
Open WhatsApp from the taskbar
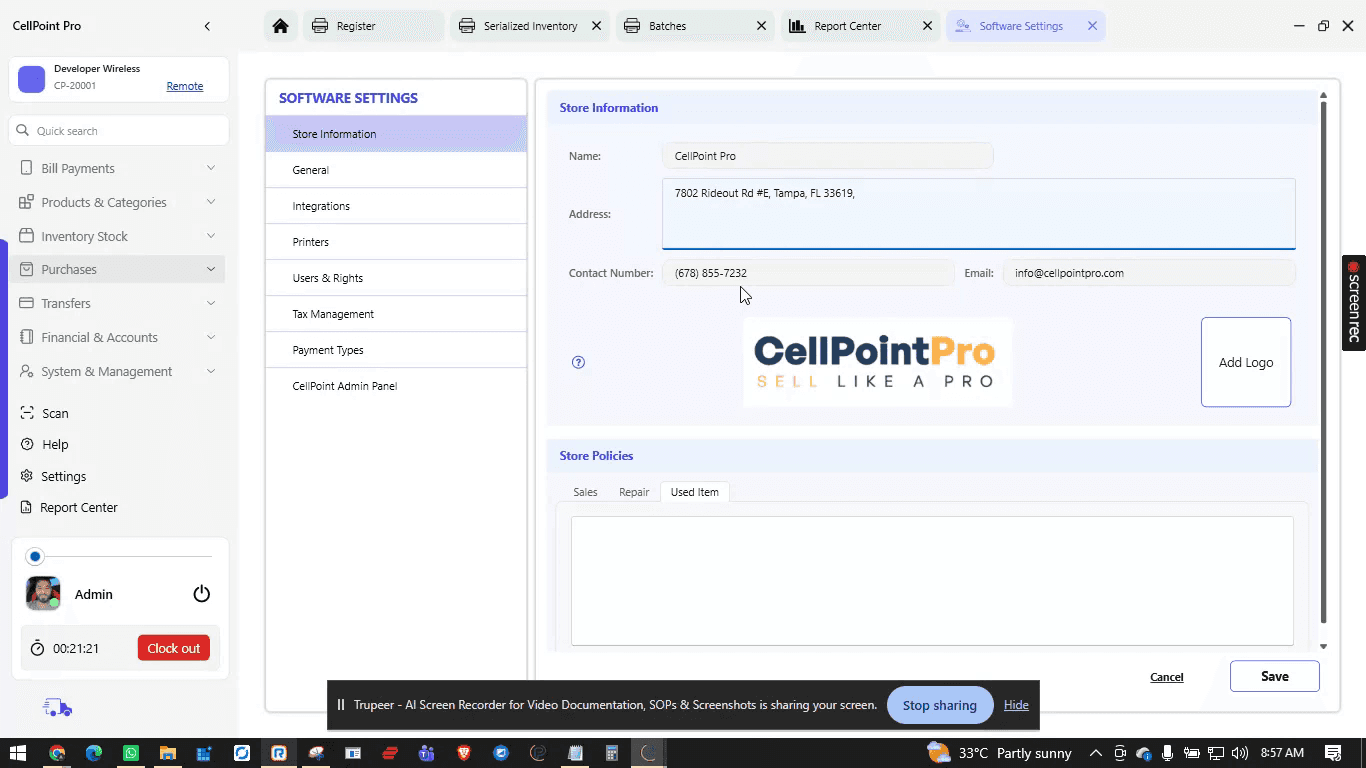click(131, 753)
